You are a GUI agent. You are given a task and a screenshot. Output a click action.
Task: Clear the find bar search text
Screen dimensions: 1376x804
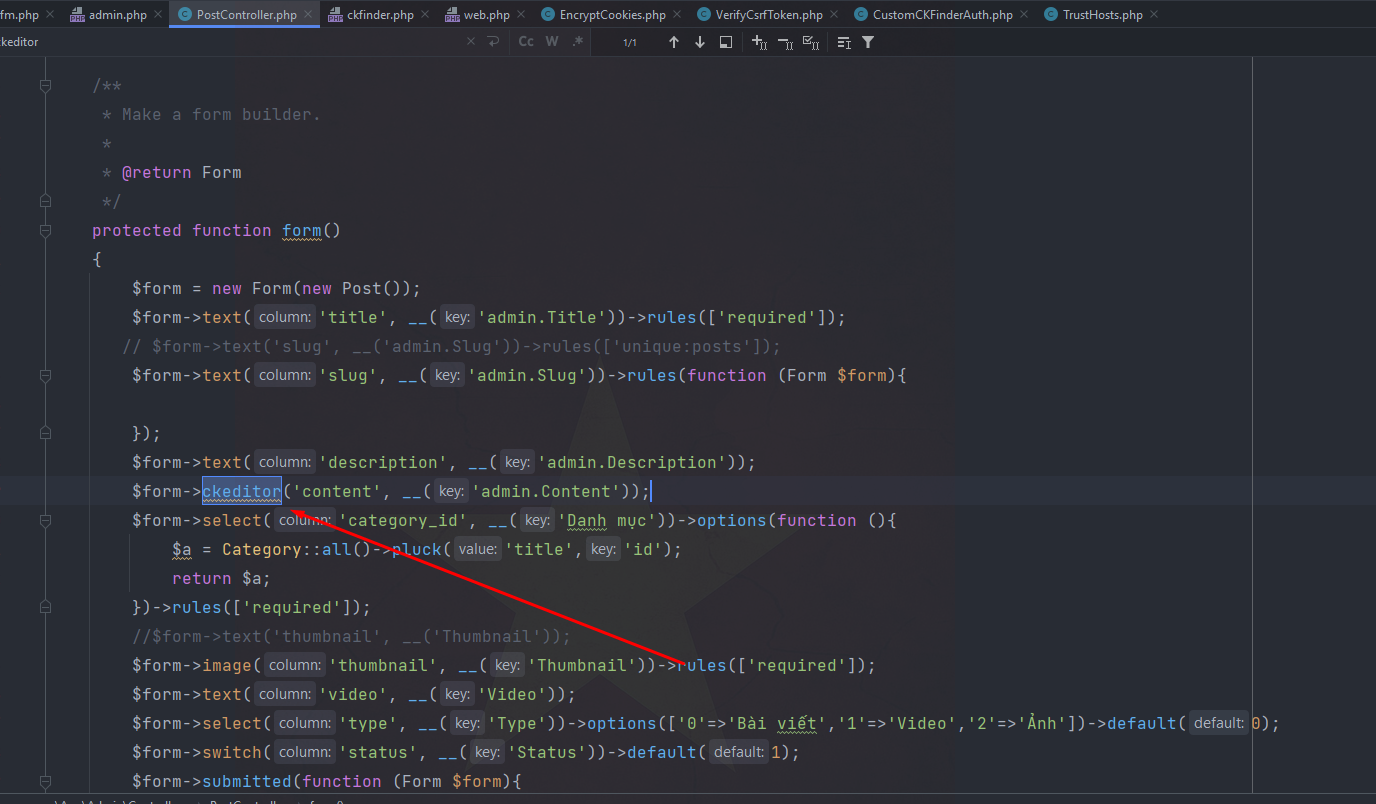click(x=472, y=42)
